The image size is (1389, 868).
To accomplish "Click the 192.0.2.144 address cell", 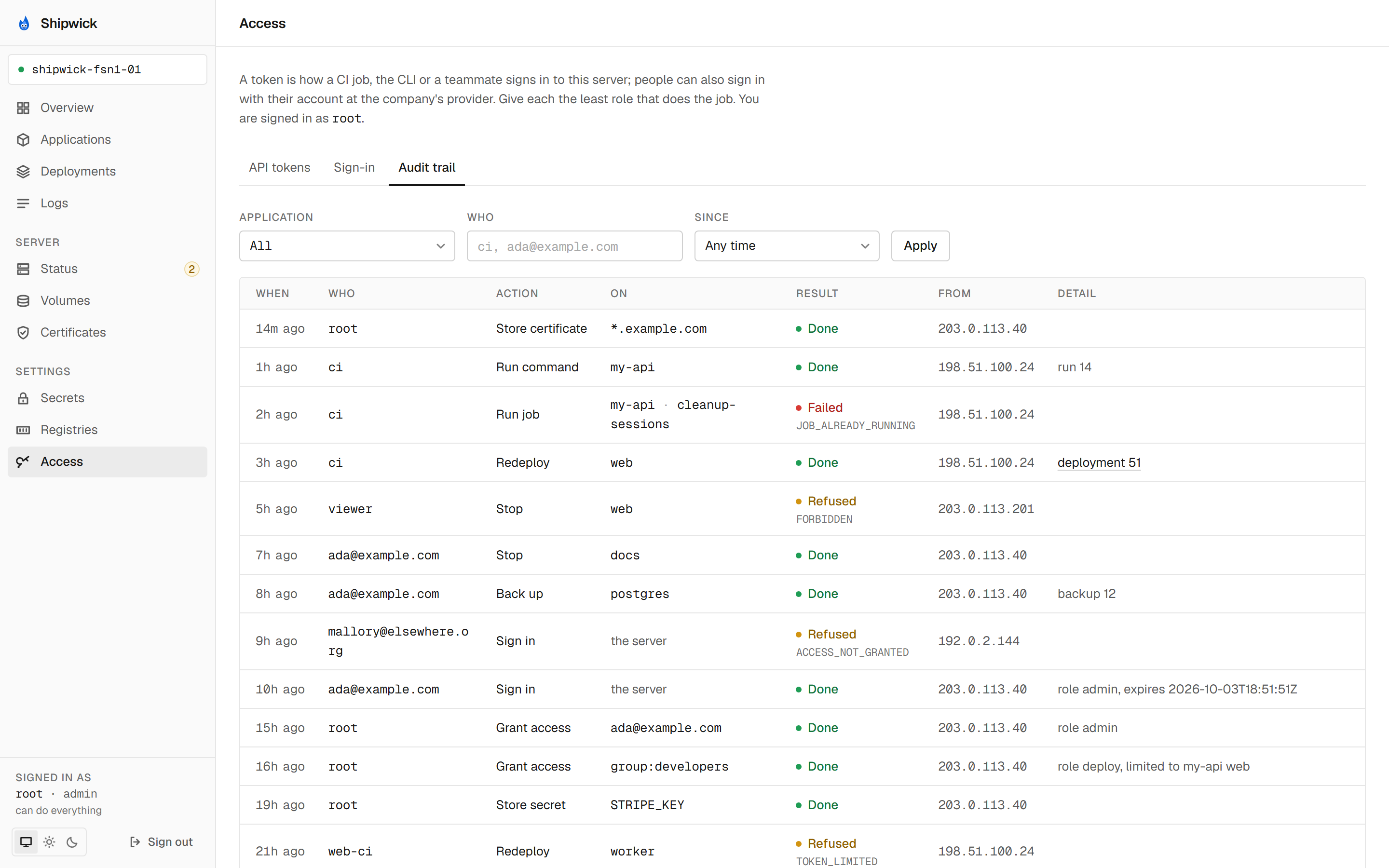I will (x=979, y=641).
